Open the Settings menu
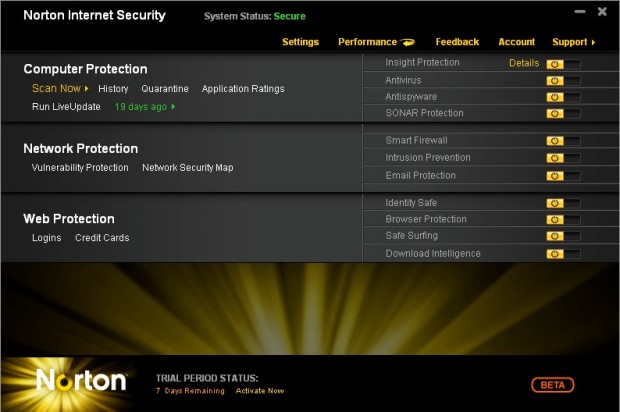Screen dimensions: 620x412 coord(301,42)
